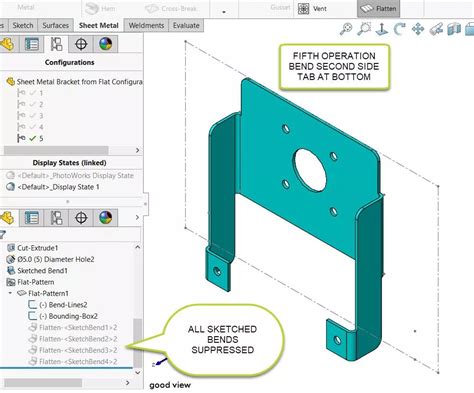The height and width of the screenshot is (393, 474).
Task: Select Default Display State 1
Action: [53, 187]
